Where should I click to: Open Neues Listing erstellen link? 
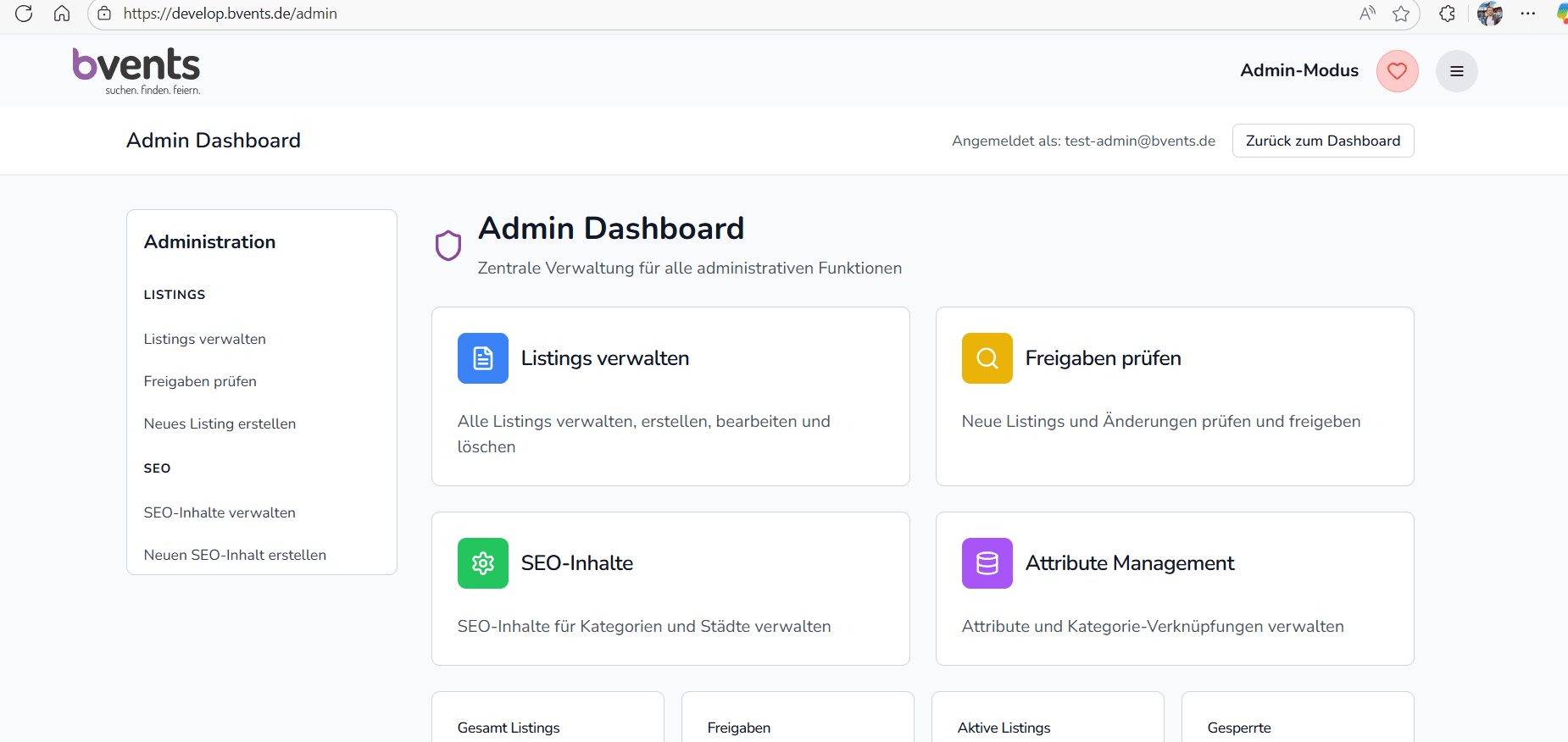pyautogui.click(x=220, y=424)
